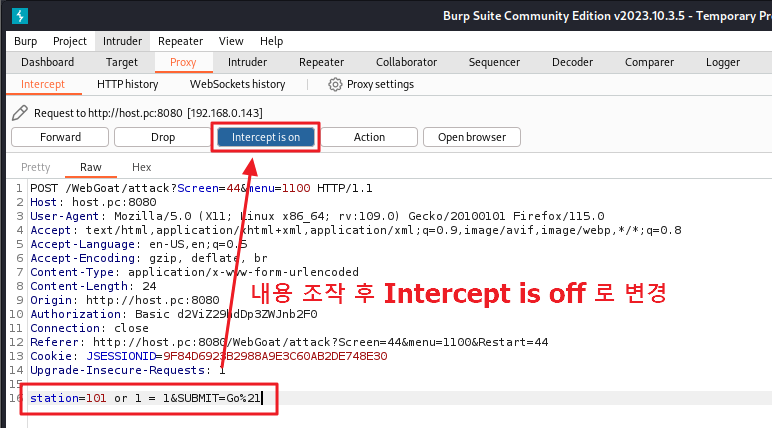Click the station=101 or 1 = 1 body line
Screen dimensions: 772x428
[145, 398]
